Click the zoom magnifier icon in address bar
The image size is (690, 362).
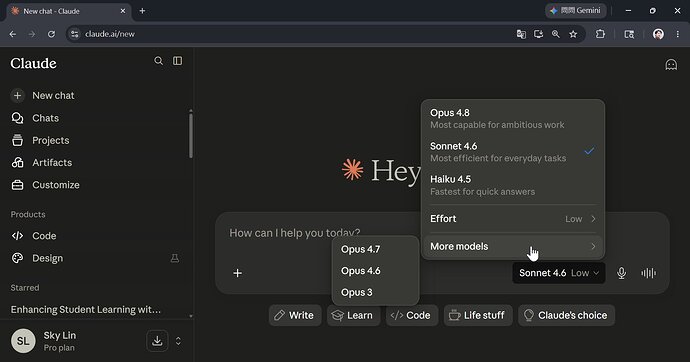(x=556, y=34)
